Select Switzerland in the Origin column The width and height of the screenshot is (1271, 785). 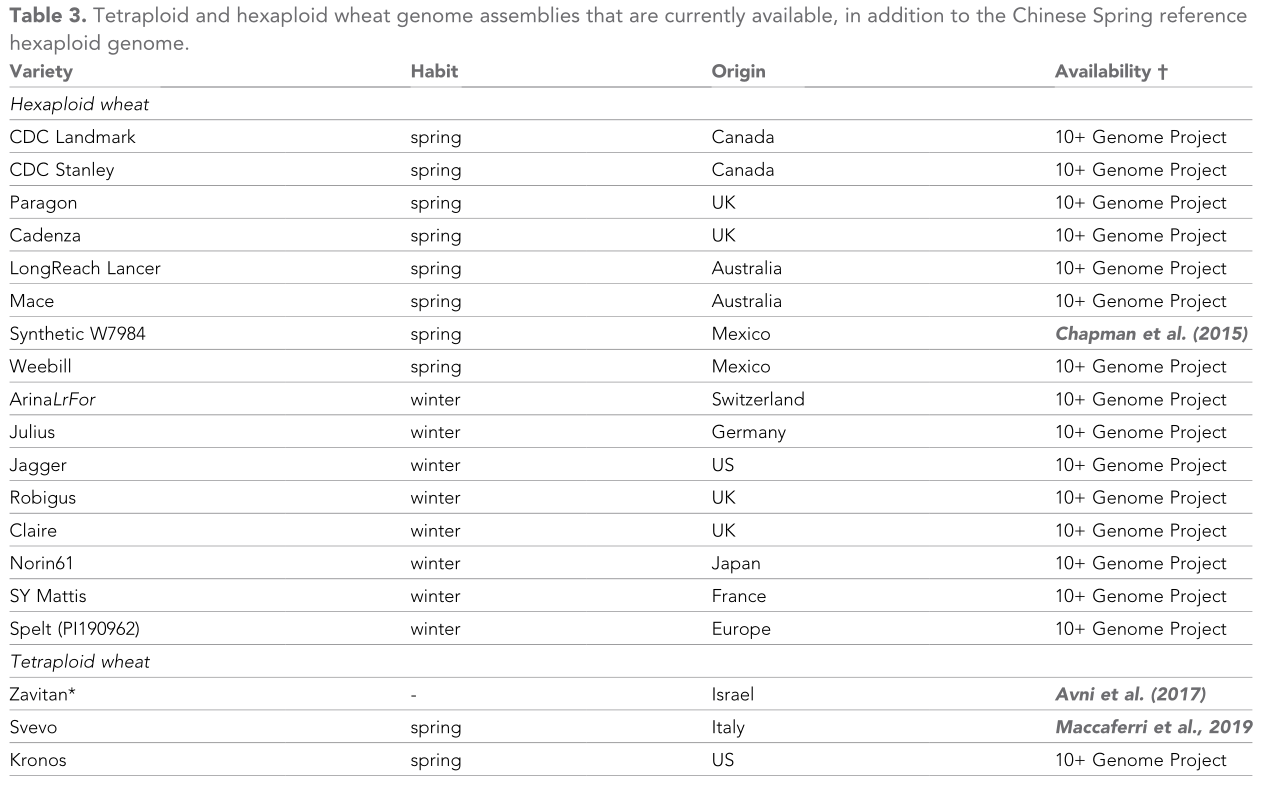click(x=758, y=400)
